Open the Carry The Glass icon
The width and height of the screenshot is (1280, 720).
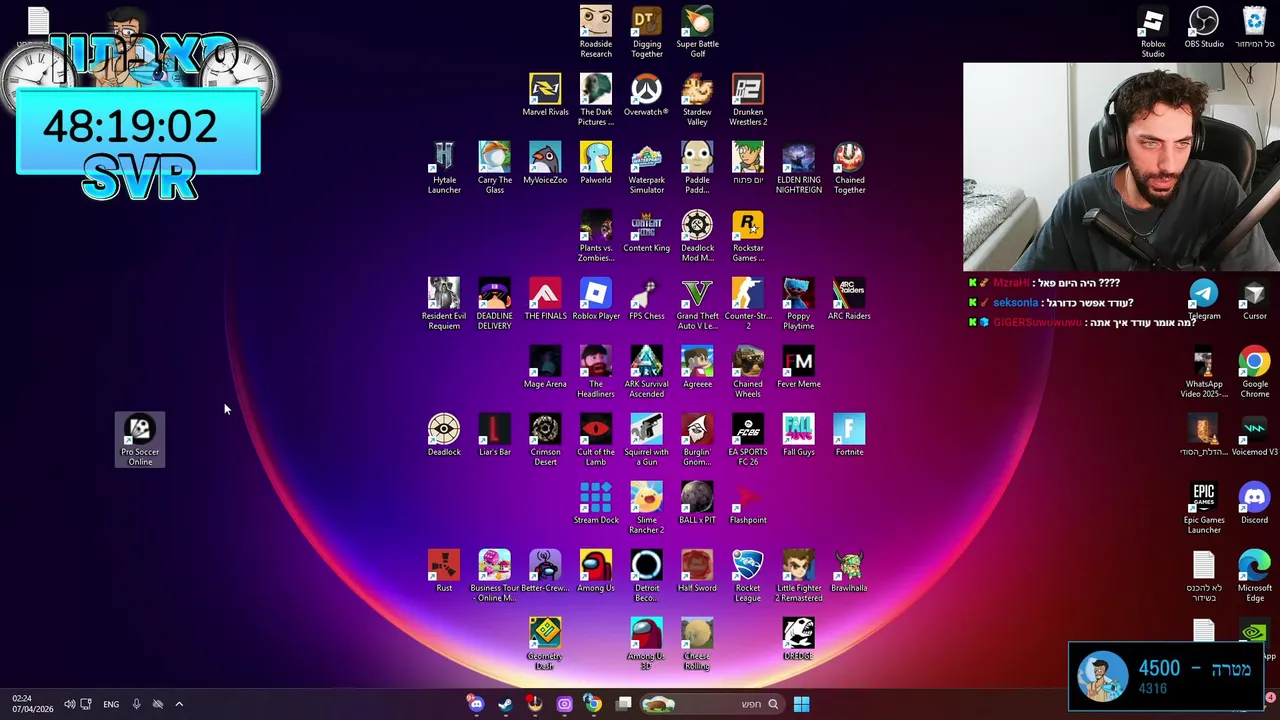point(495,168)
